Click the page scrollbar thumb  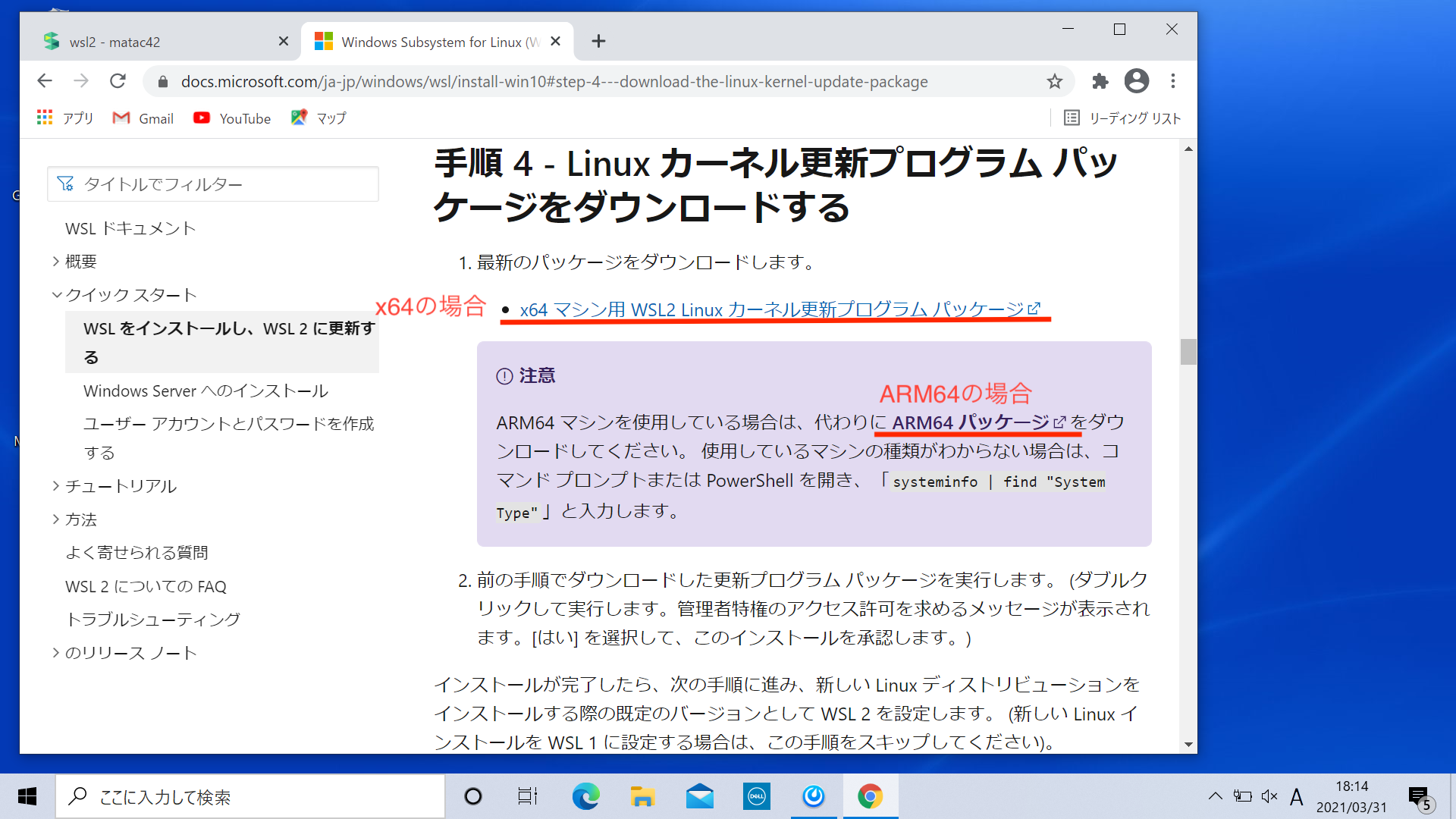[1188, 352]
